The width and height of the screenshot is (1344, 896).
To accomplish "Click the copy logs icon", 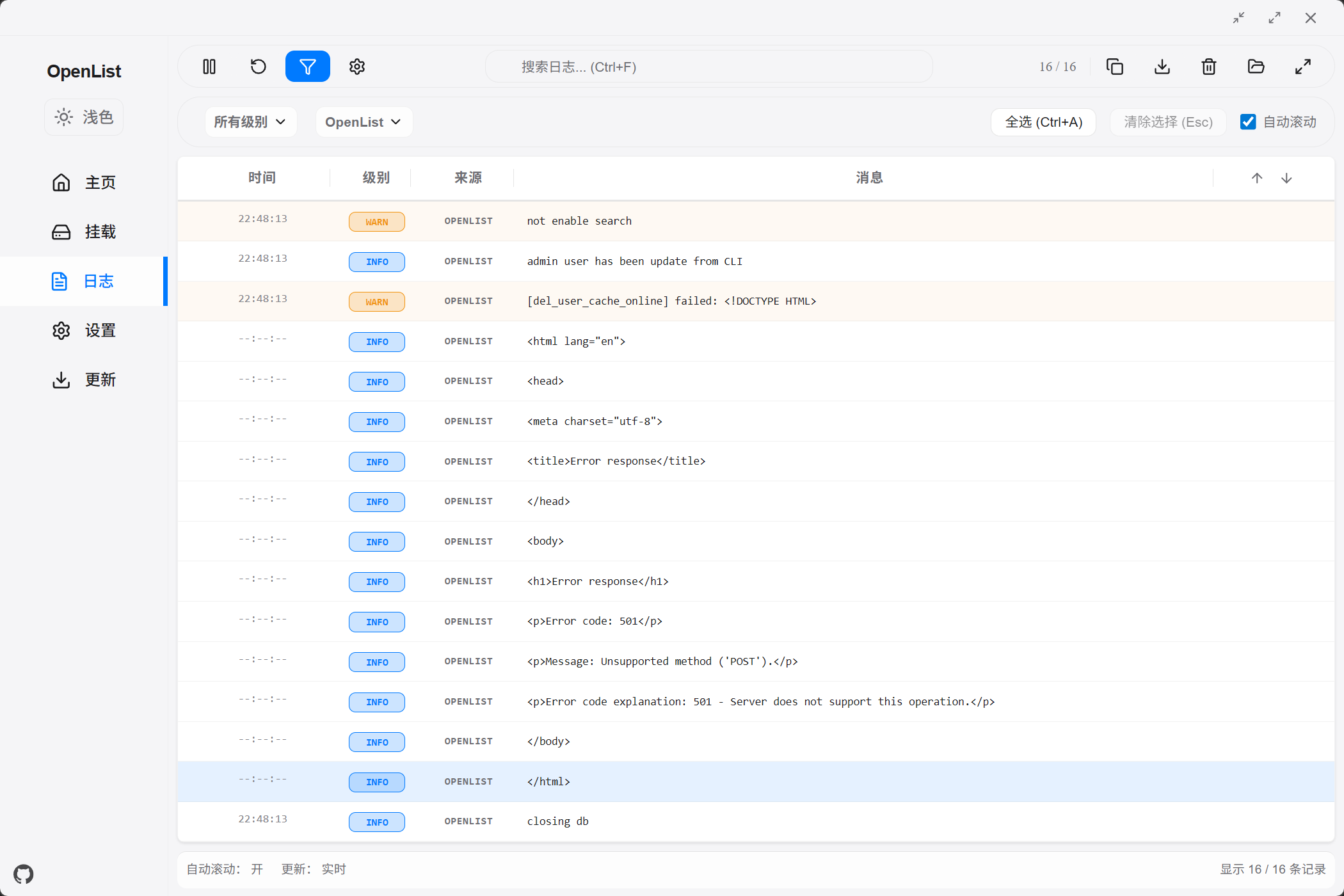I will 1114,67.
